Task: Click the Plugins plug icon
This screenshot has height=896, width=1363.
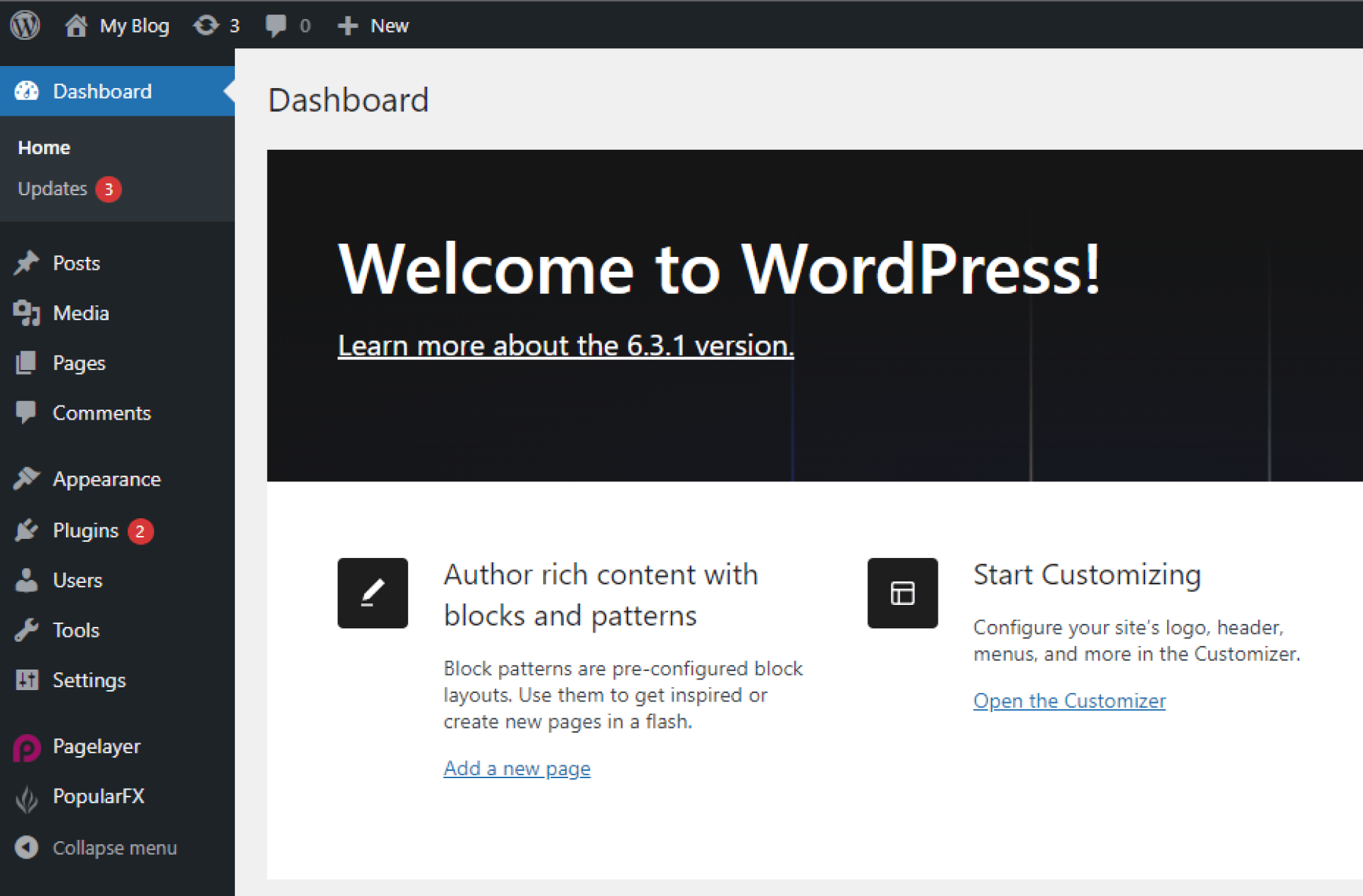Action: click(26, 530)
